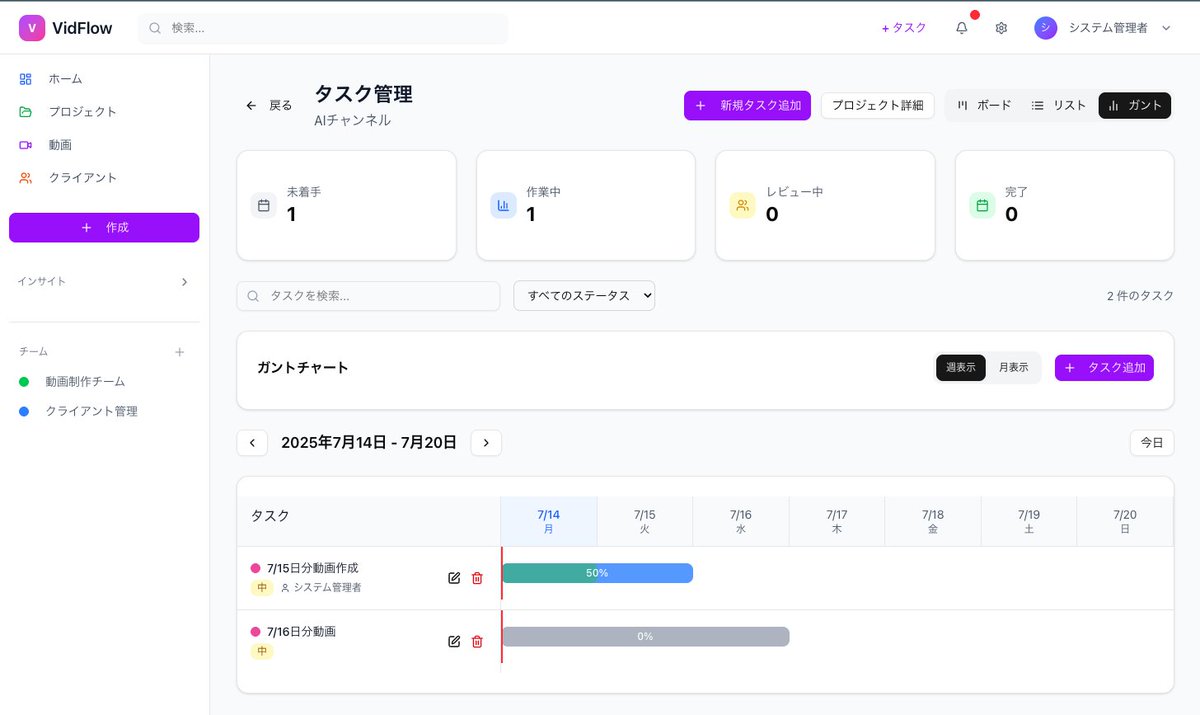Edit the 7/15日分動画作成 task
Screen dimensions: 1200x715
click(x=454, y=578)
